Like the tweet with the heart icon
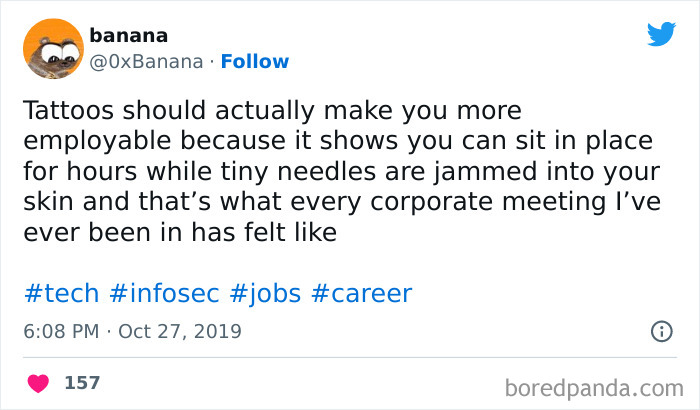This screenshot has height=410, width=700. coord(40,383)
